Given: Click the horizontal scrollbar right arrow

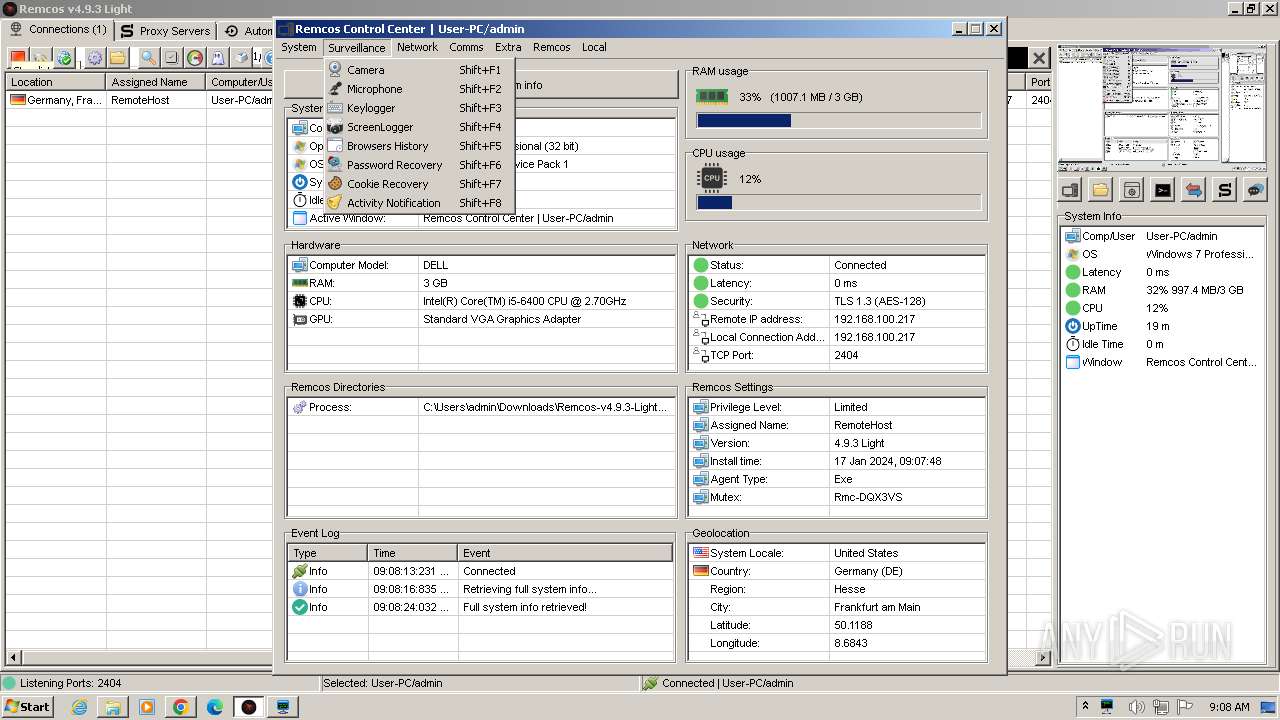Looking at the screenshot, I should coord(1043,657).
